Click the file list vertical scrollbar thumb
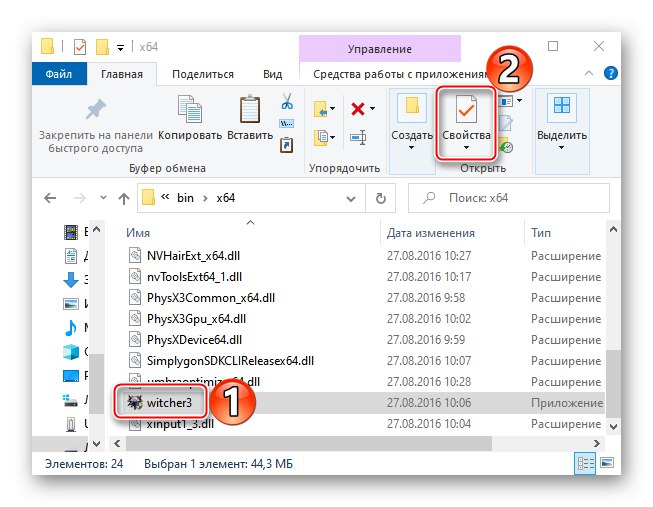Image resolution: width=653 pixels, height=507 pixels. [613, 384]
